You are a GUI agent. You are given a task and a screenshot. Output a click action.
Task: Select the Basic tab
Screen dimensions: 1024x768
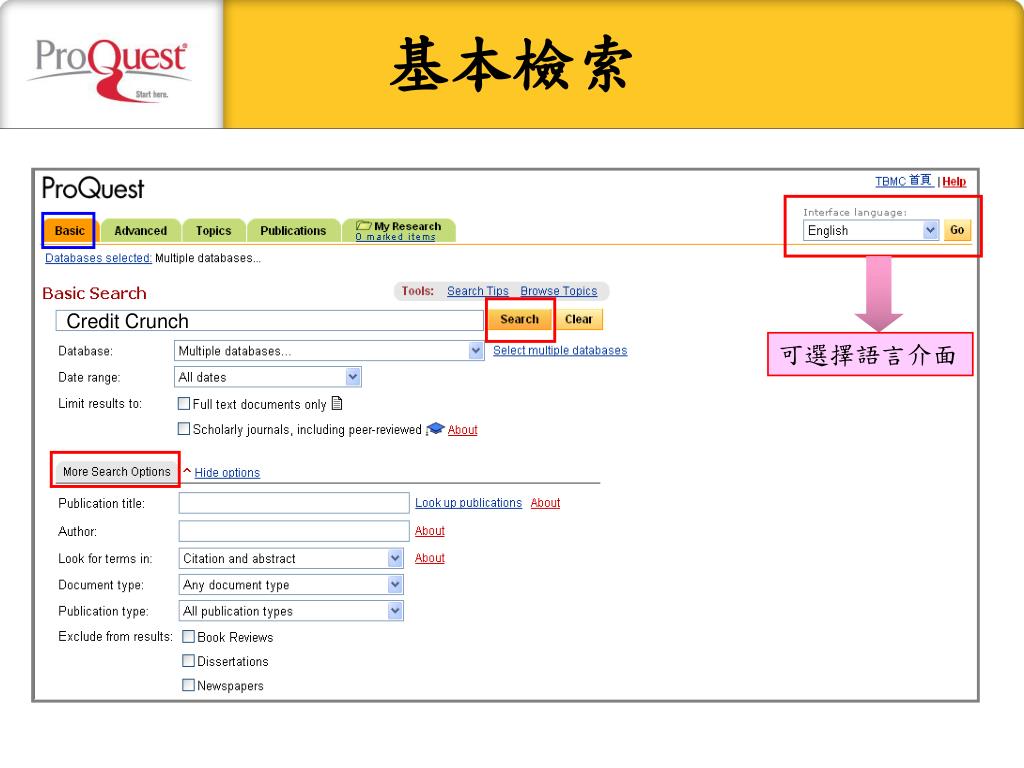[x=70, y=231]
